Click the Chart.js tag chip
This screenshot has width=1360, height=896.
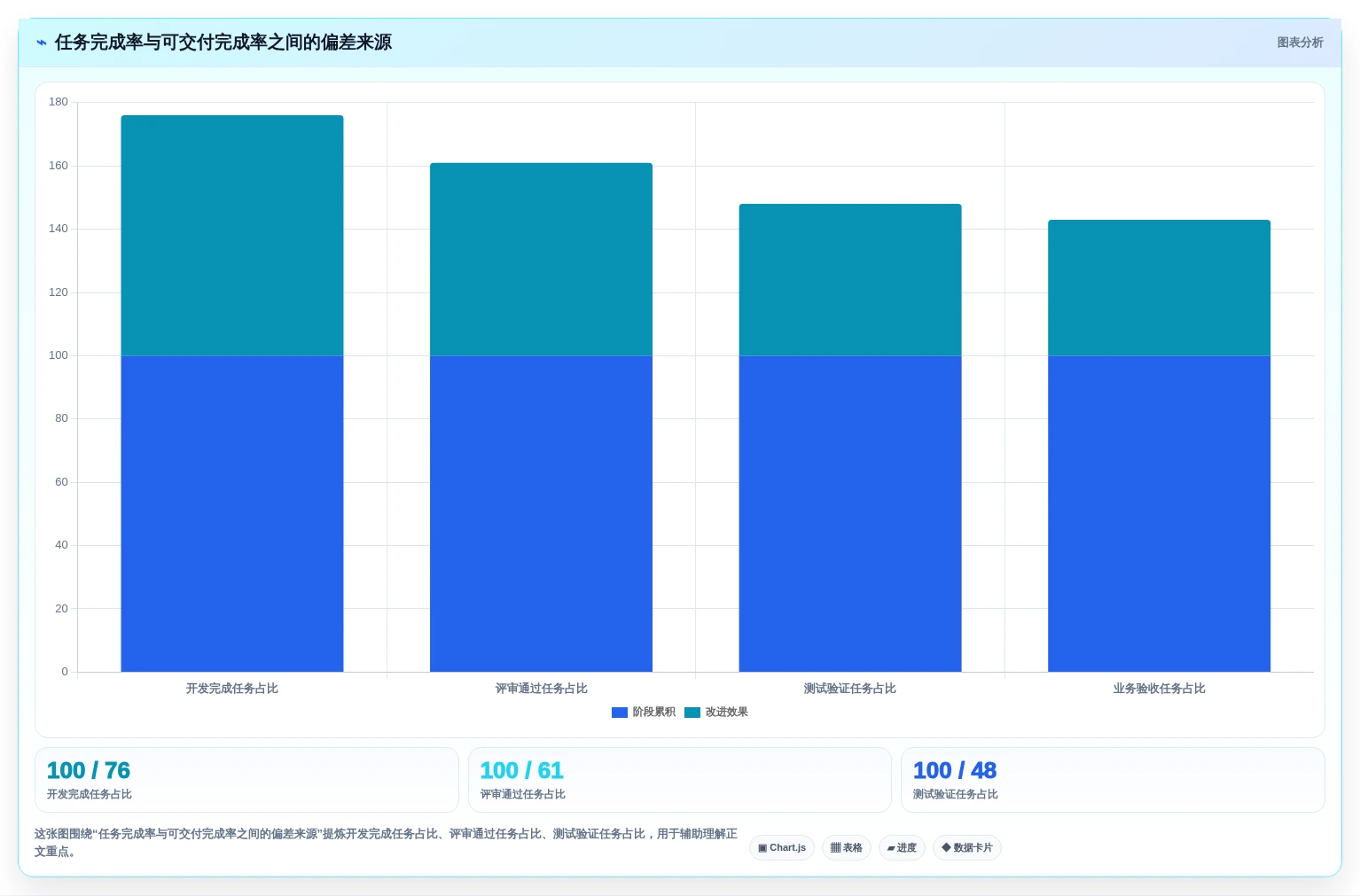(x=782, y=848)
